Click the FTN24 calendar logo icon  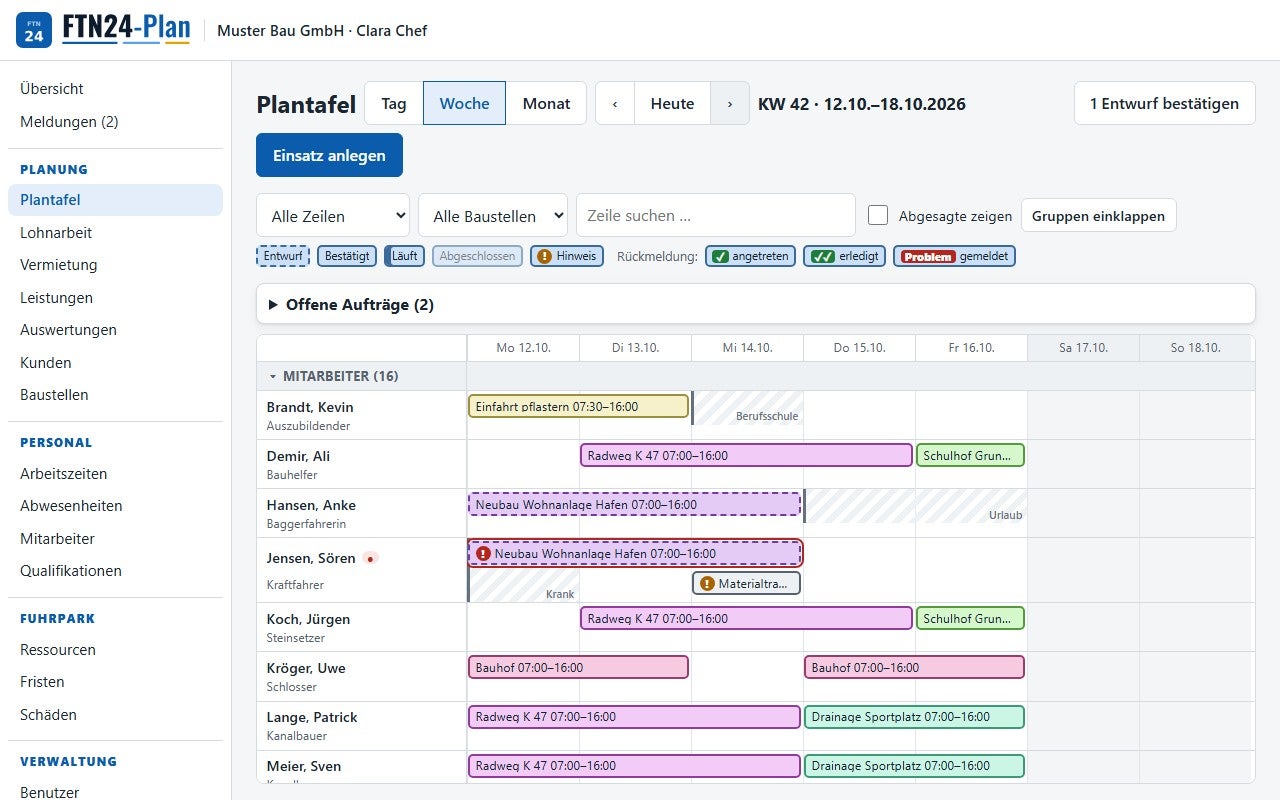click(x=34, y=30)
